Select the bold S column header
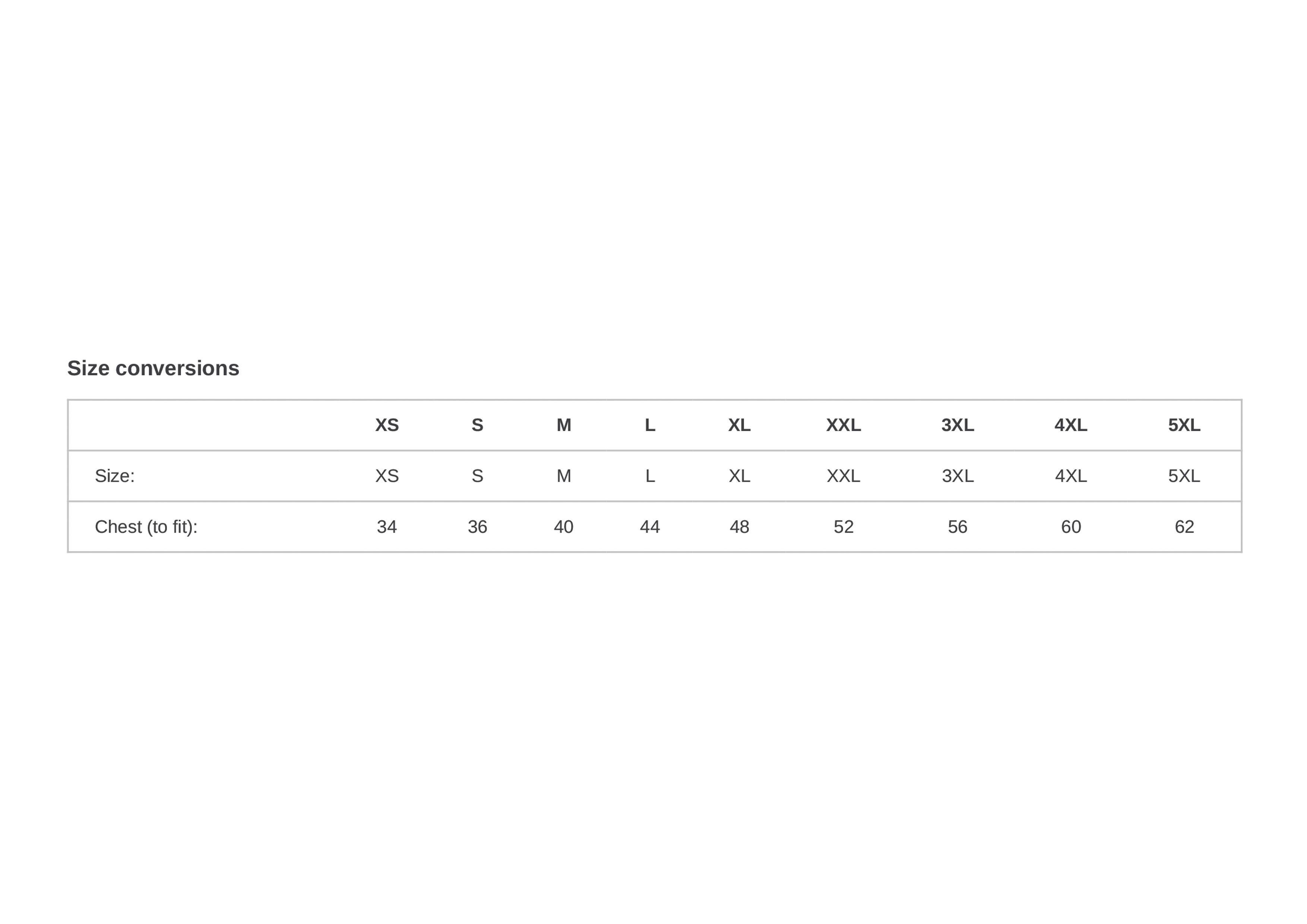The height and width of the screenshot is (924, 1307). pyautogui.click(x=477, y=425)
